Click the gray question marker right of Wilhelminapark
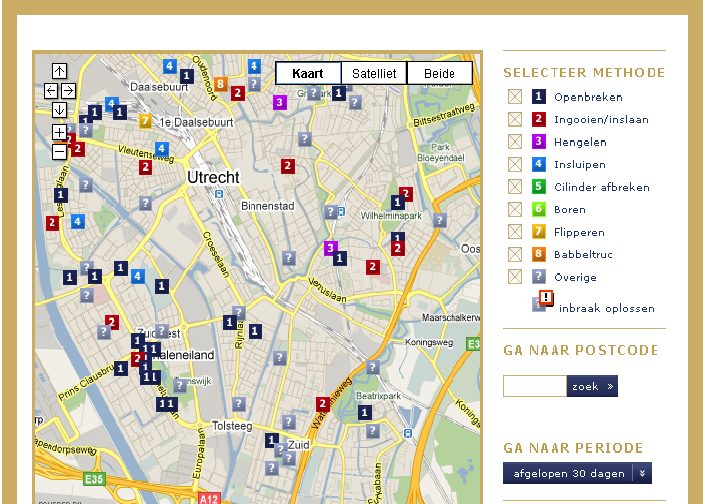 pos(440,220)
